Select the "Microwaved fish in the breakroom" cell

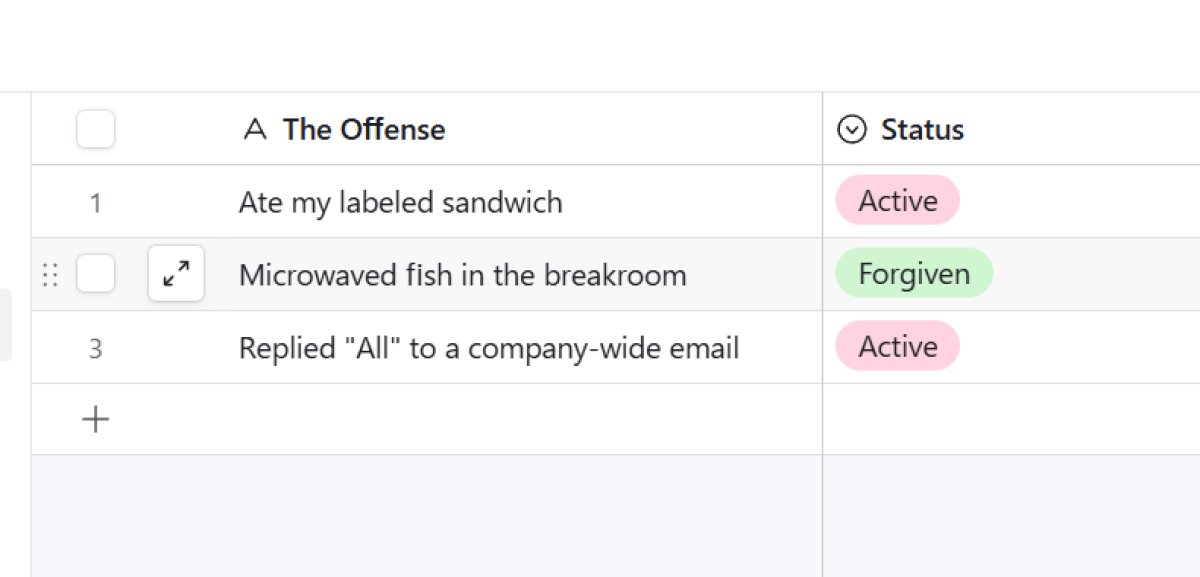click(462, 275)
